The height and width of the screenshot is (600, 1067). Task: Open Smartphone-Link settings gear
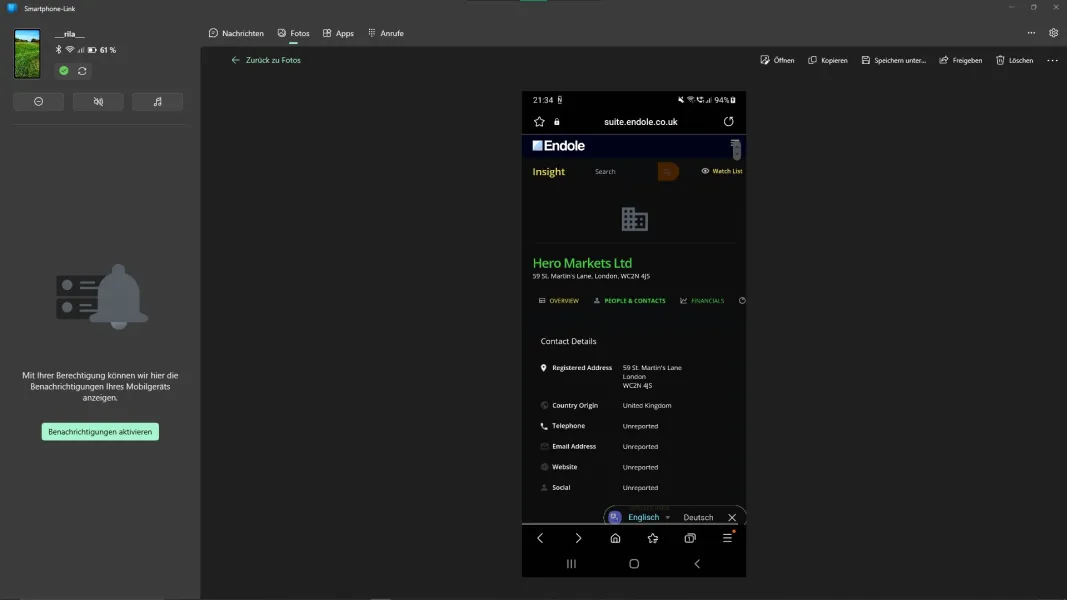tap(1053, 33)
